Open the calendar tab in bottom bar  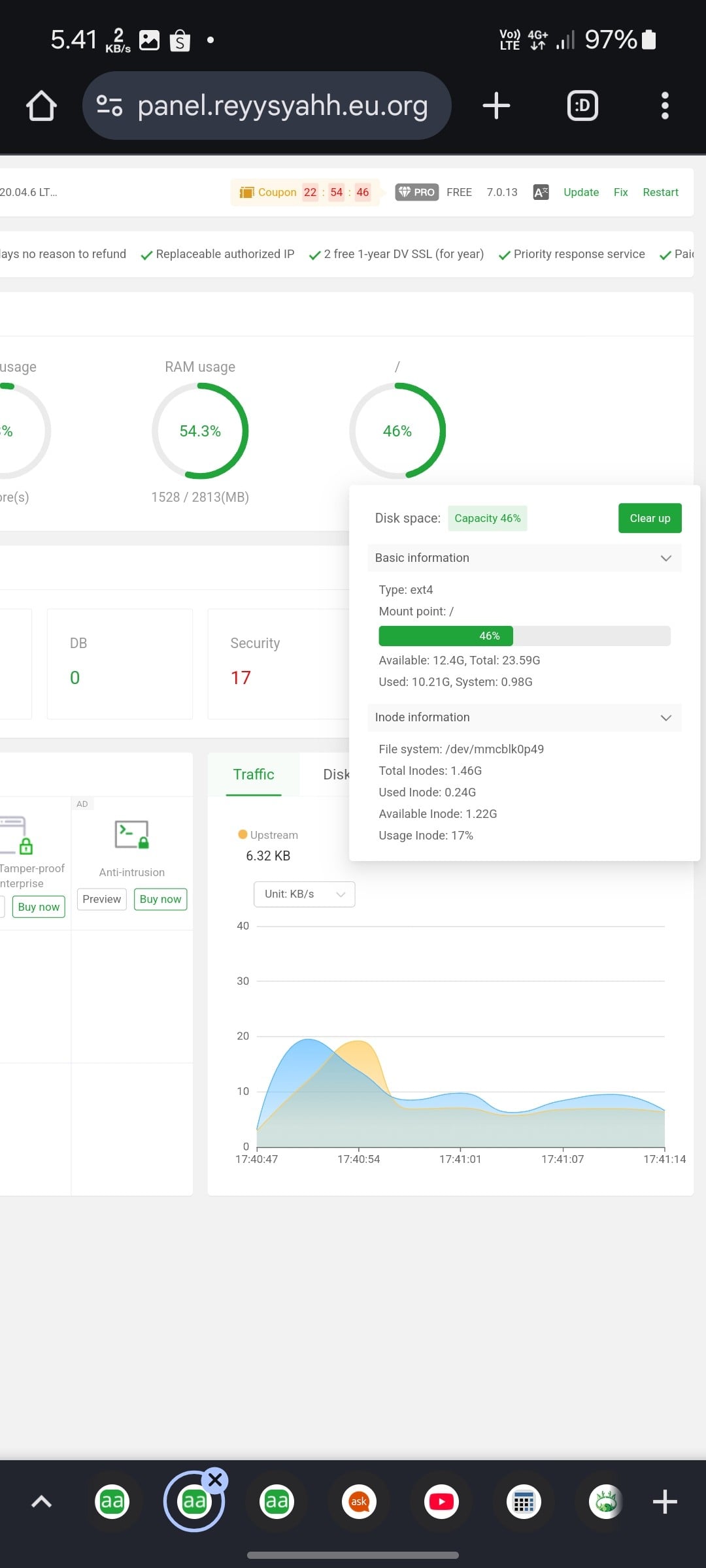click(x=524, y=1502)
